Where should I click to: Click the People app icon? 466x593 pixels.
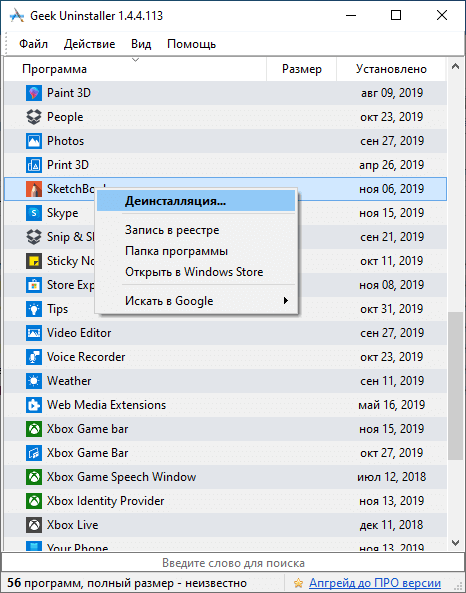pyautogui.click(x=34, y=117)
